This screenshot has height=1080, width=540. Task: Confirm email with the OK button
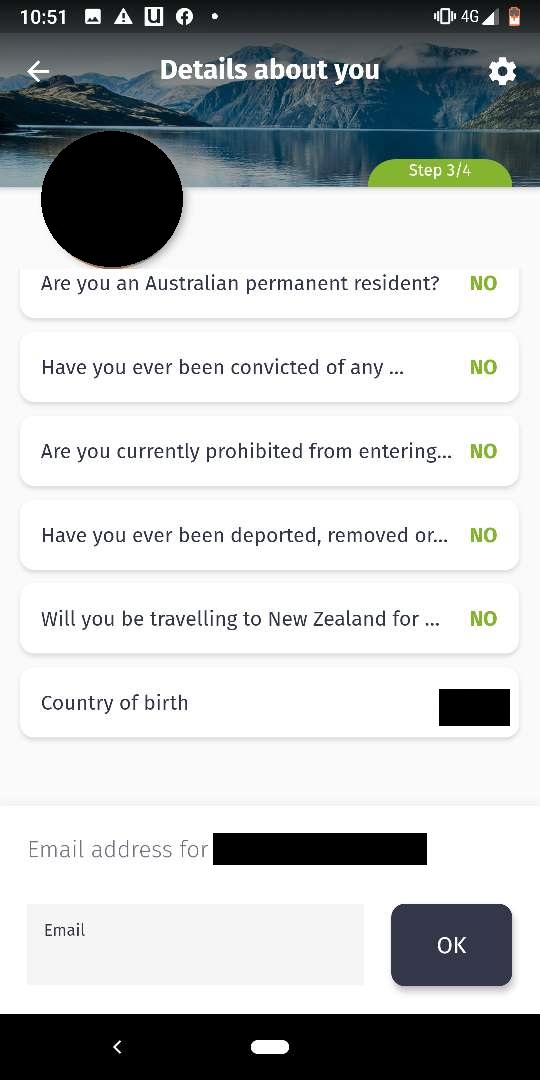(451, 944)
